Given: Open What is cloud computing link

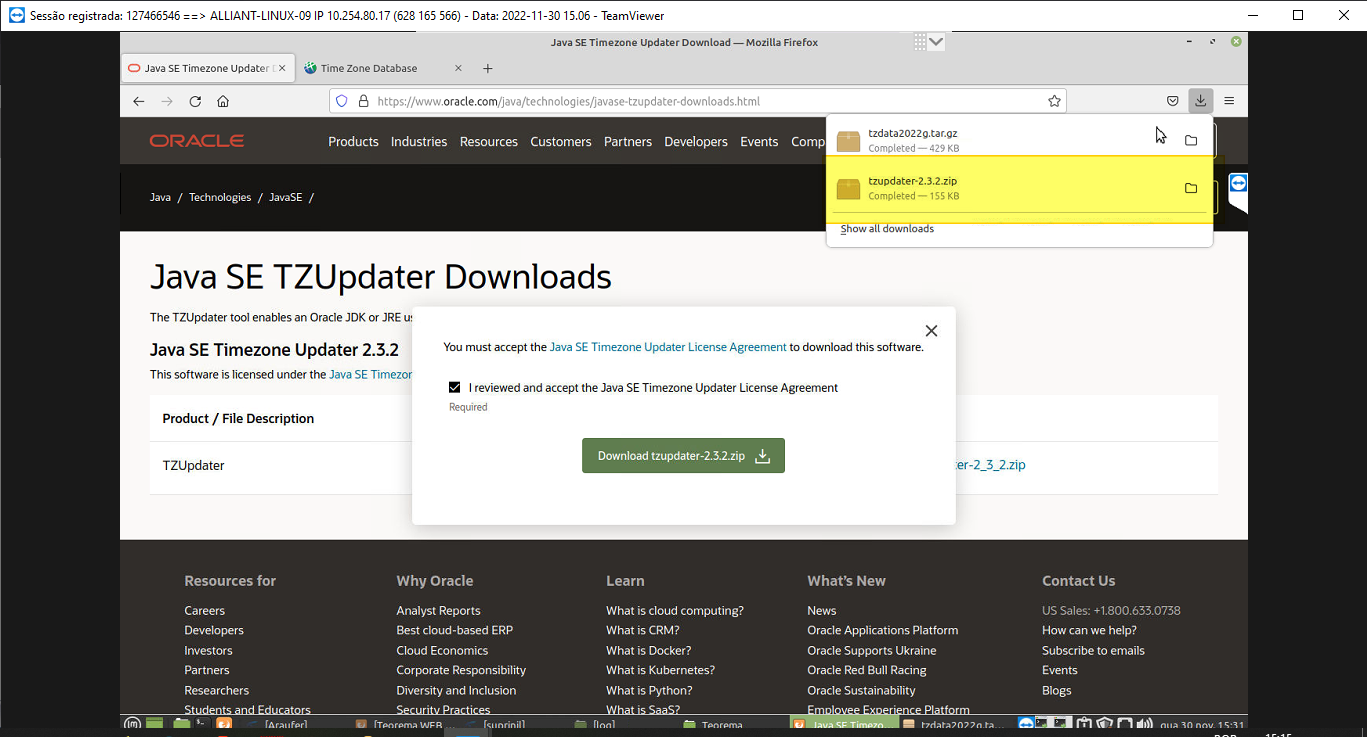Looking at the screenshot, I should coord(675,610).
